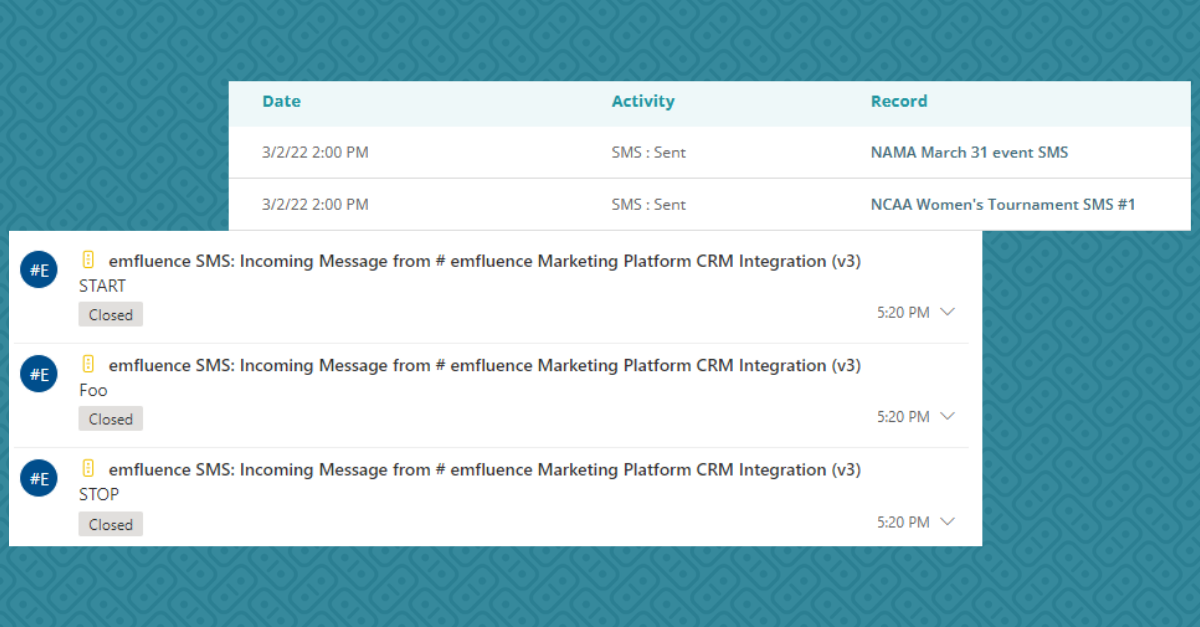Click the Closed badge on the Foo message
Screen dimensions: 1200x627
pos(110,418)
